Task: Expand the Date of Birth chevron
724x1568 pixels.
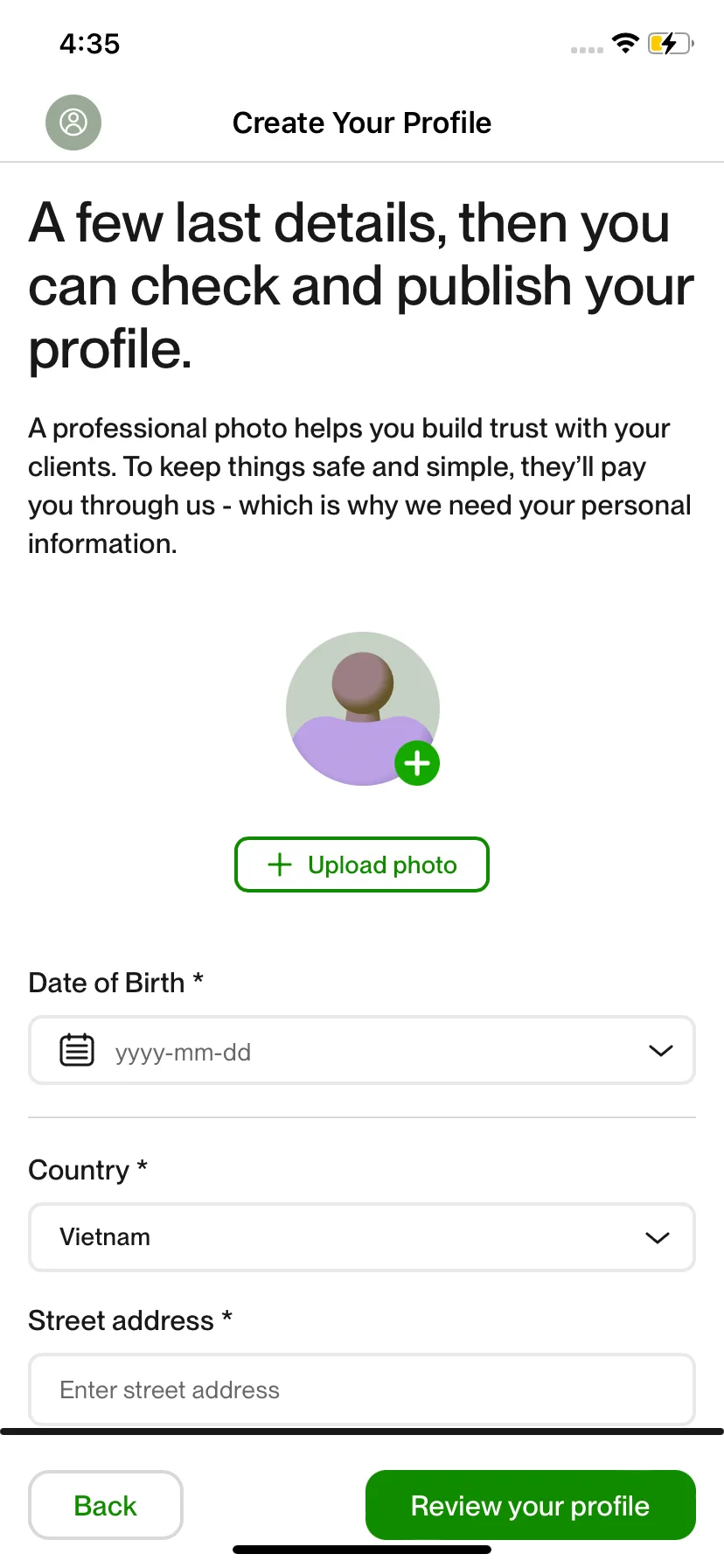Action: (x=661, y=1050)
